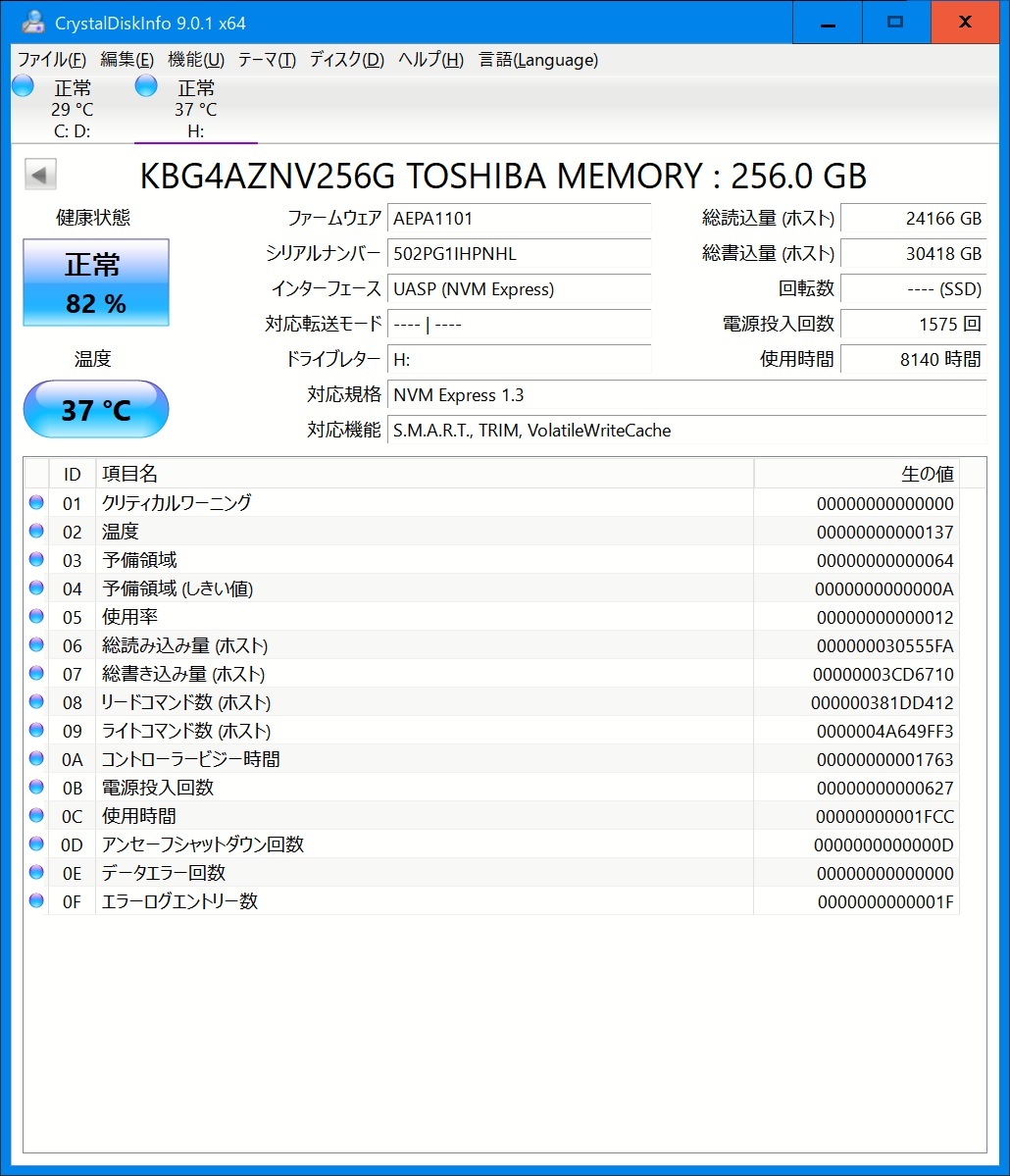The width and height of the screenshot is (1010, 1176).
Task: Click power on count value 1575 回
Action: coord(913,324)
